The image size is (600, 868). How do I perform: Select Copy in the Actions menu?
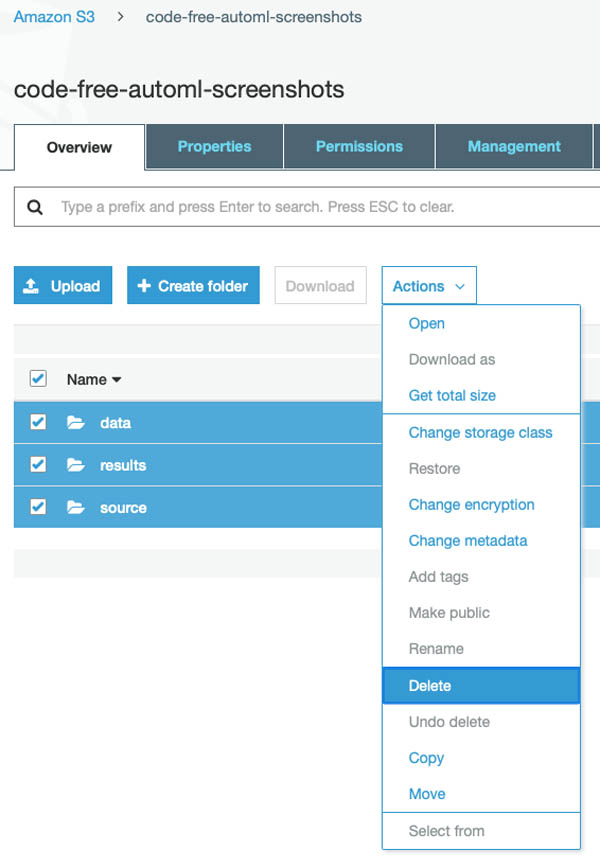point(481,757)
